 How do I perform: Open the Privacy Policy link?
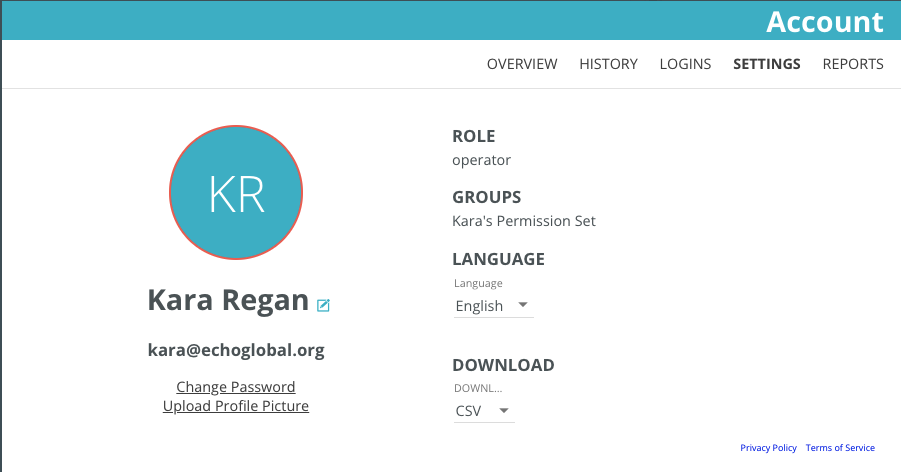[x=768, y=448]
